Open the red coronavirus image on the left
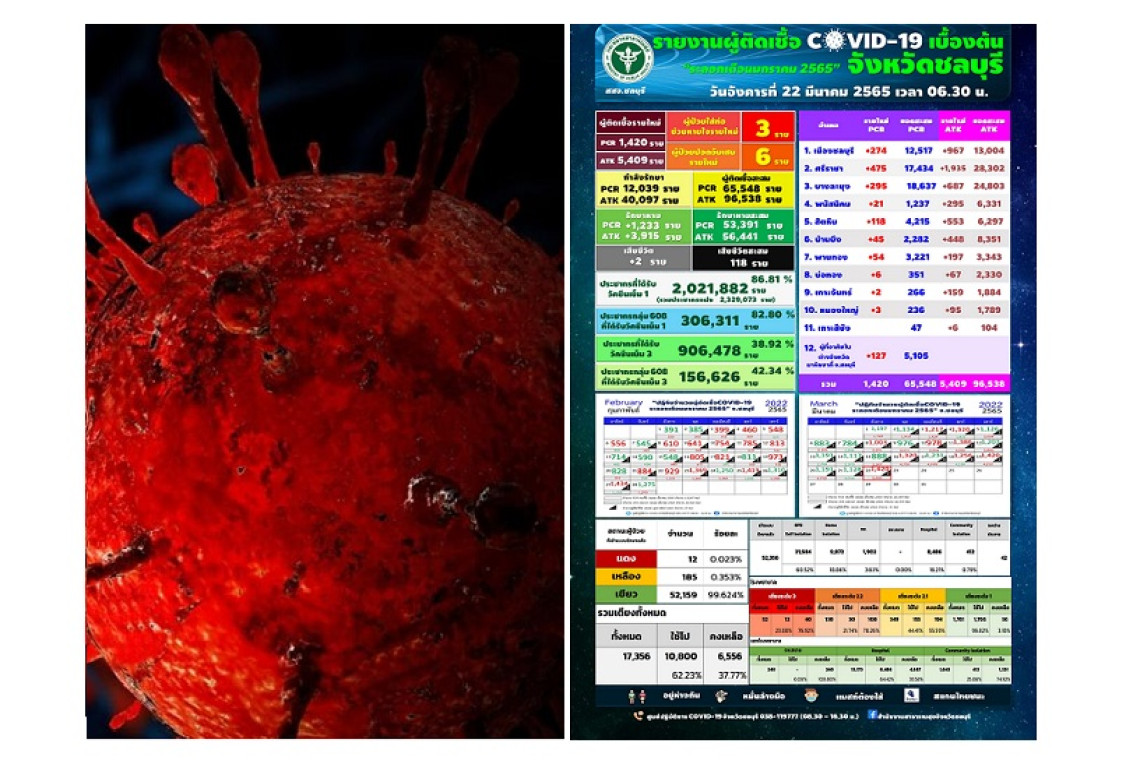This screenshot has height=760, width=1140. tap(324, 381)
